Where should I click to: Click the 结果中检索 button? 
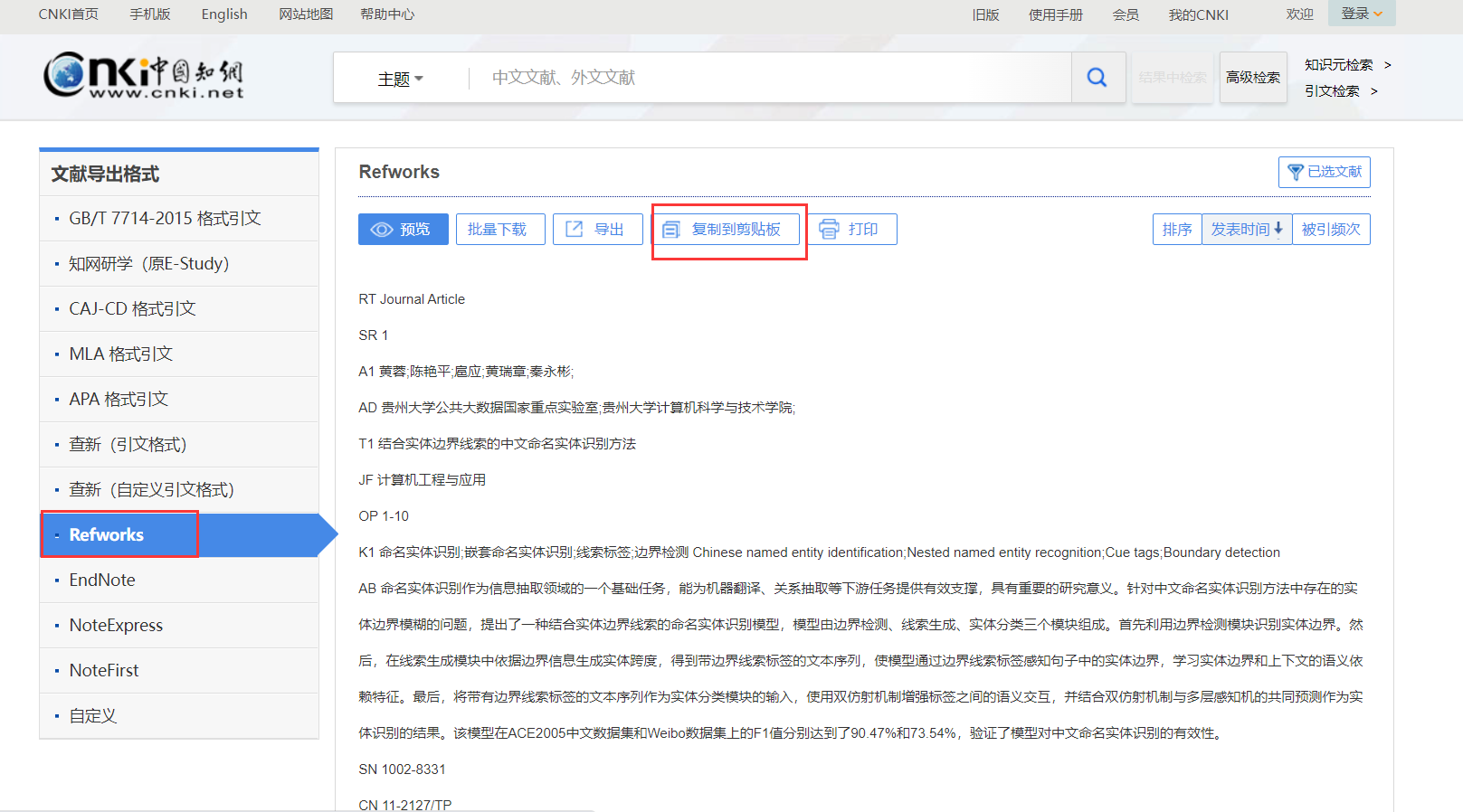click(1173, 78)
